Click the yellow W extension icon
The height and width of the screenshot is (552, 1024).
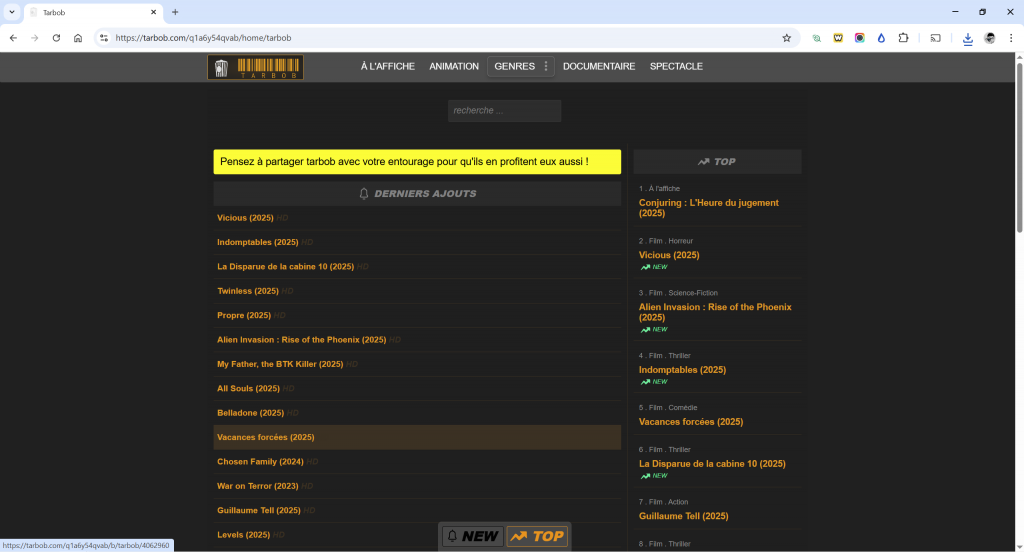[837, 38]
